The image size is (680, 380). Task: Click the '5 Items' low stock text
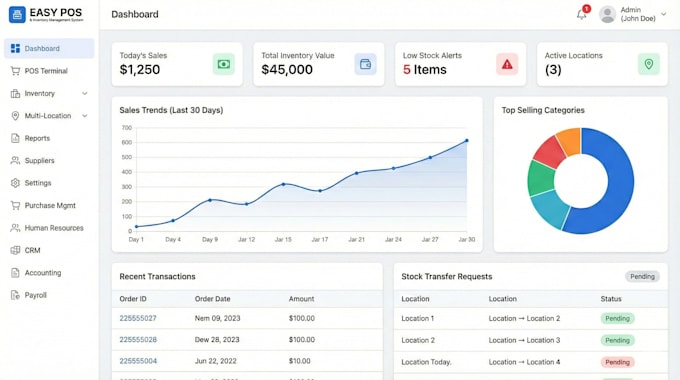point(425,69)
